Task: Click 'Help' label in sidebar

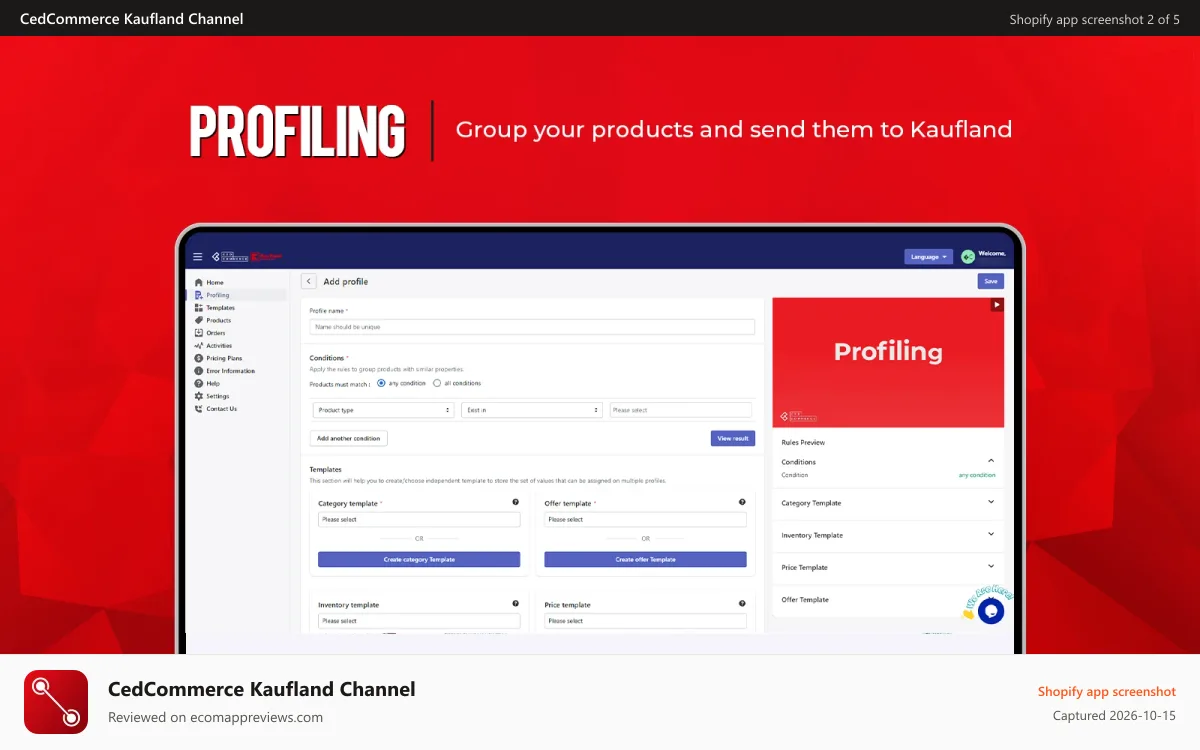Action: pos(213,383)
